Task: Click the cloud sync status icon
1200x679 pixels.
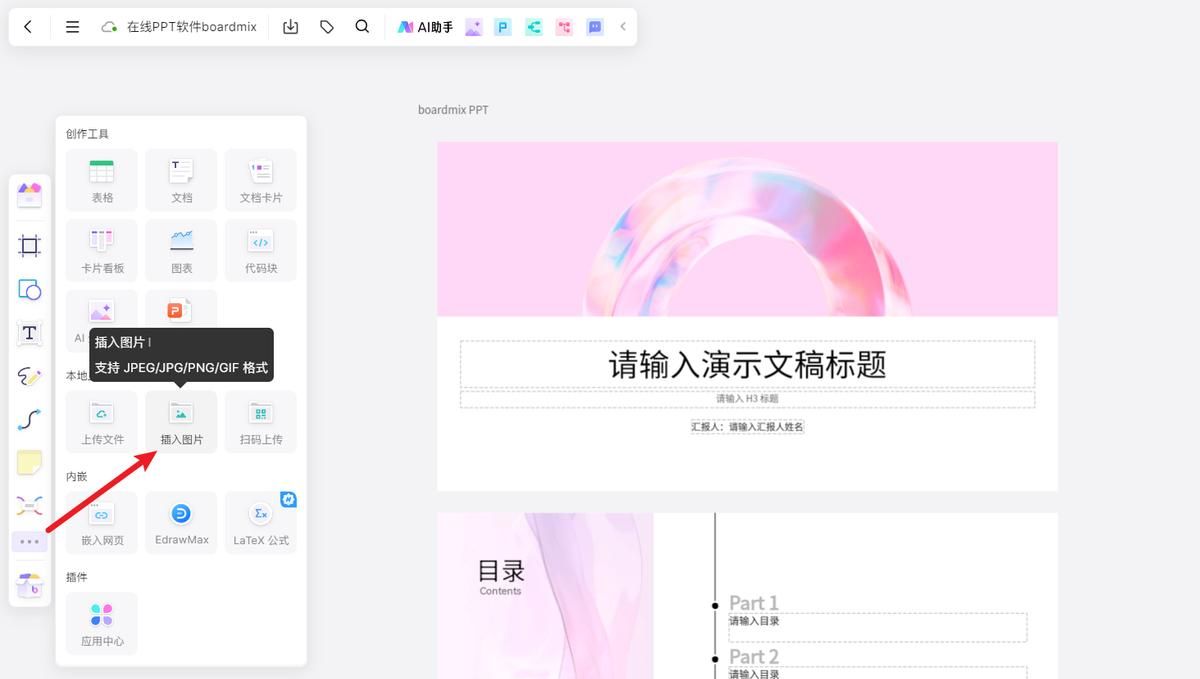Action: click(109, 27)
